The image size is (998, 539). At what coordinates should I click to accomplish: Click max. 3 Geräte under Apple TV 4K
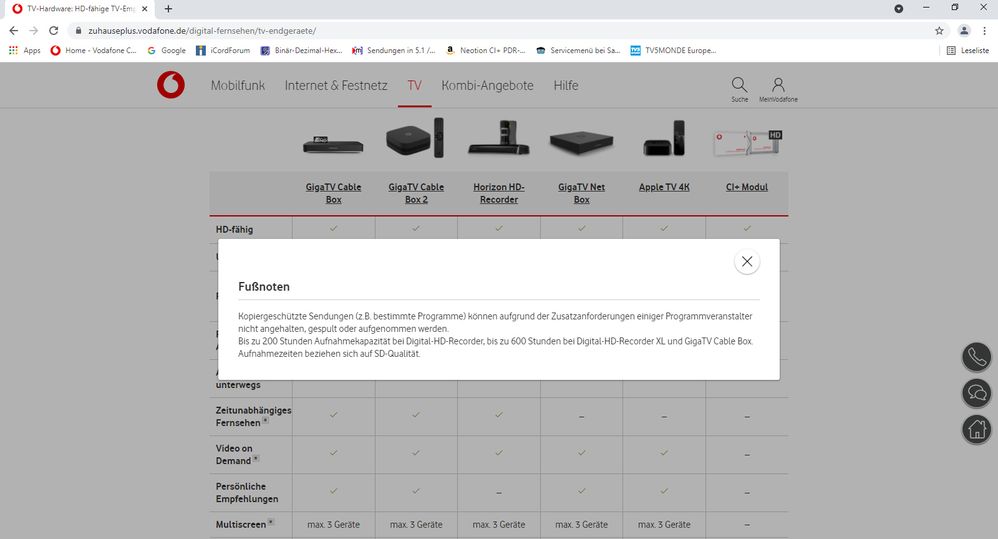coord(664,524)
